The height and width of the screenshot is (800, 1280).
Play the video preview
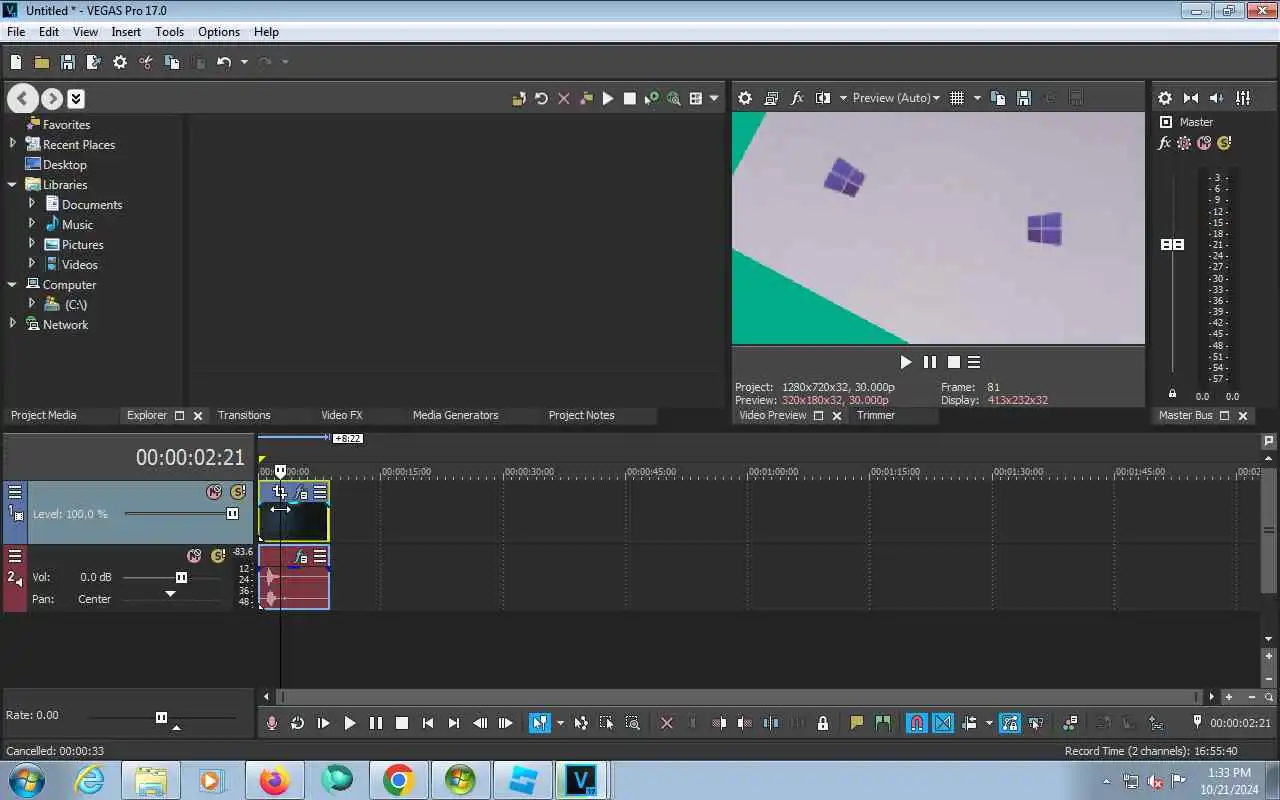[x=905, y=362]
